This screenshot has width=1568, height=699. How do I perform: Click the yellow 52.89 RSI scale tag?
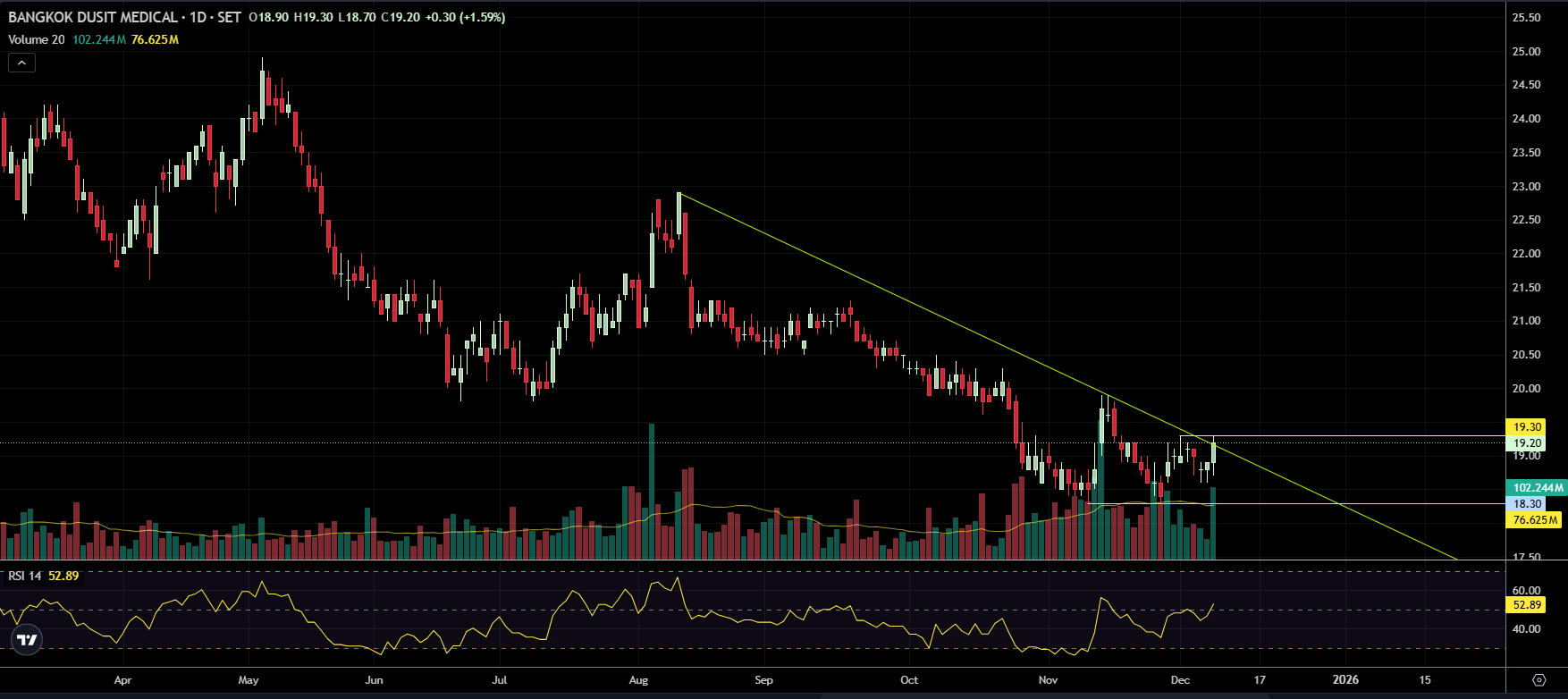point(1527,605)
